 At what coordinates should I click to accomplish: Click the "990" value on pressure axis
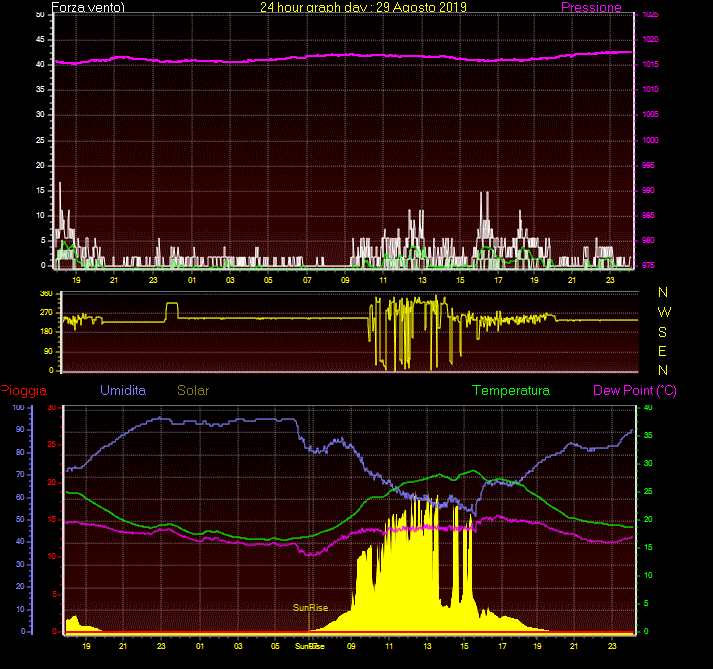pos(648,190)
